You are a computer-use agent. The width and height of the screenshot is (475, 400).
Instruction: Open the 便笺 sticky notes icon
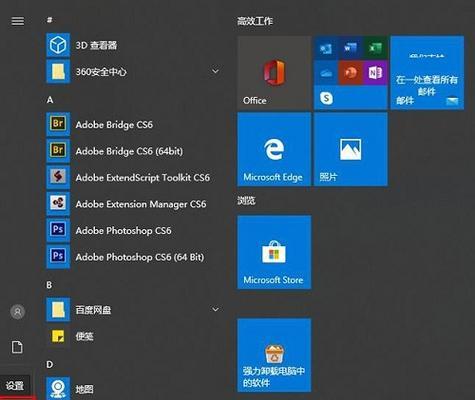[58, 336]
